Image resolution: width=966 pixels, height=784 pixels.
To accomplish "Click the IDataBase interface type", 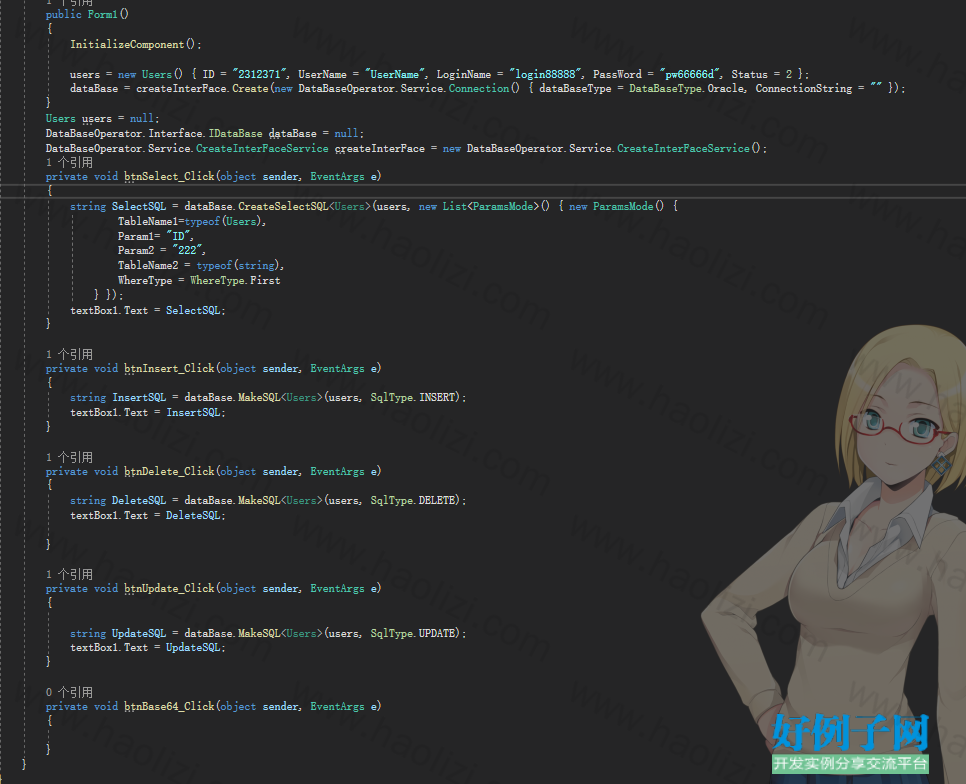I will pyautogui.click(x=235, y=134).
